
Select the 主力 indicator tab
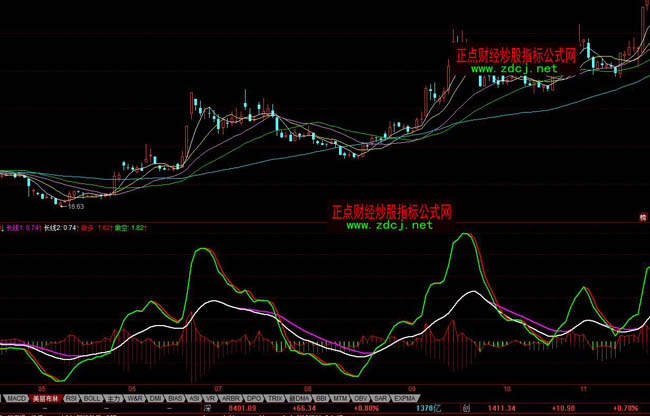(113, 397)
